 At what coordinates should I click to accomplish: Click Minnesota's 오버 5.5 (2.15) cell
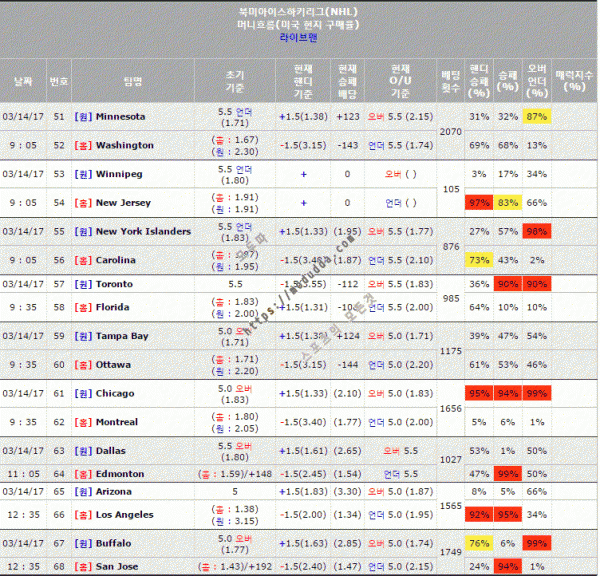(400, 116)
